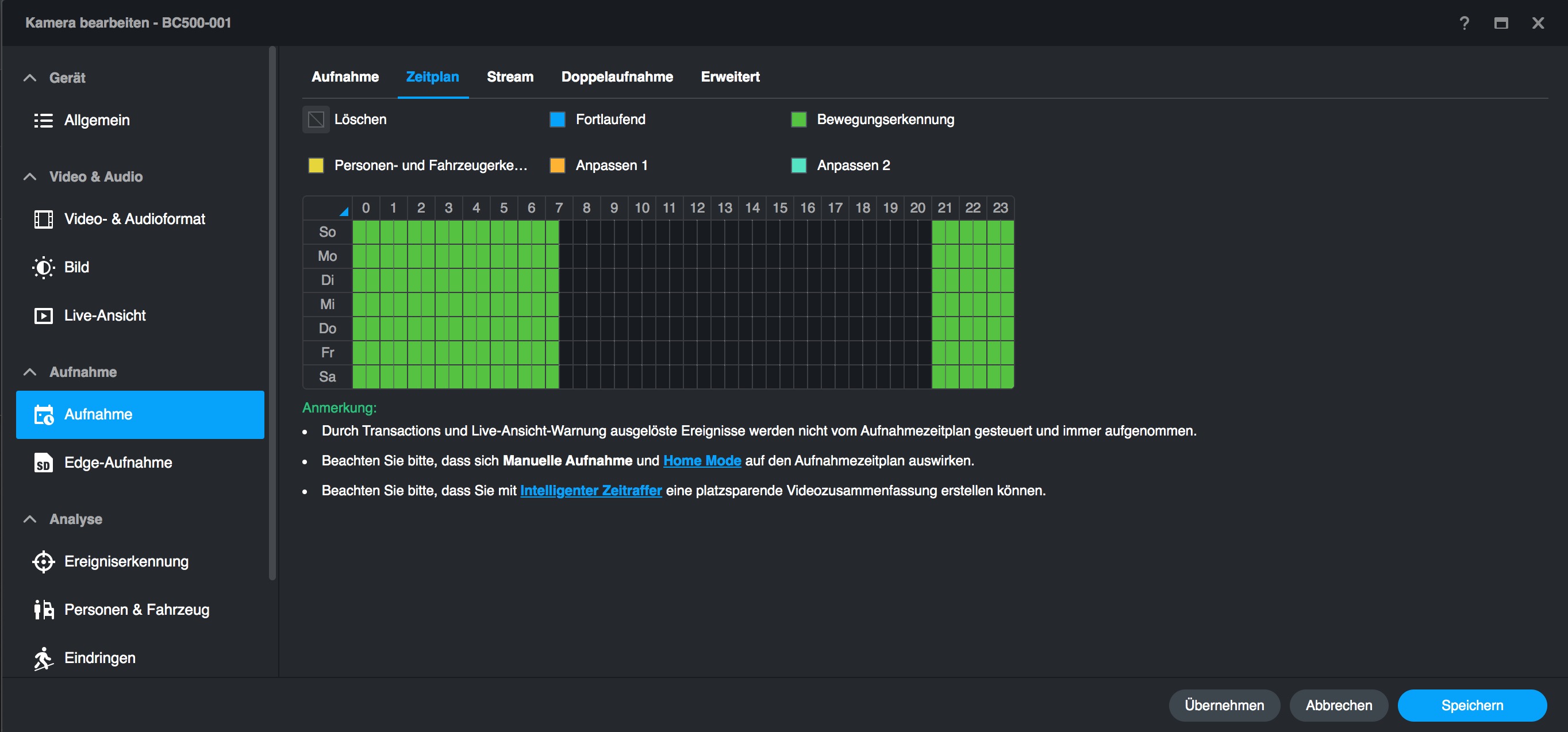Click the Edge-Aufnahme SD card icon

point(43,463)
